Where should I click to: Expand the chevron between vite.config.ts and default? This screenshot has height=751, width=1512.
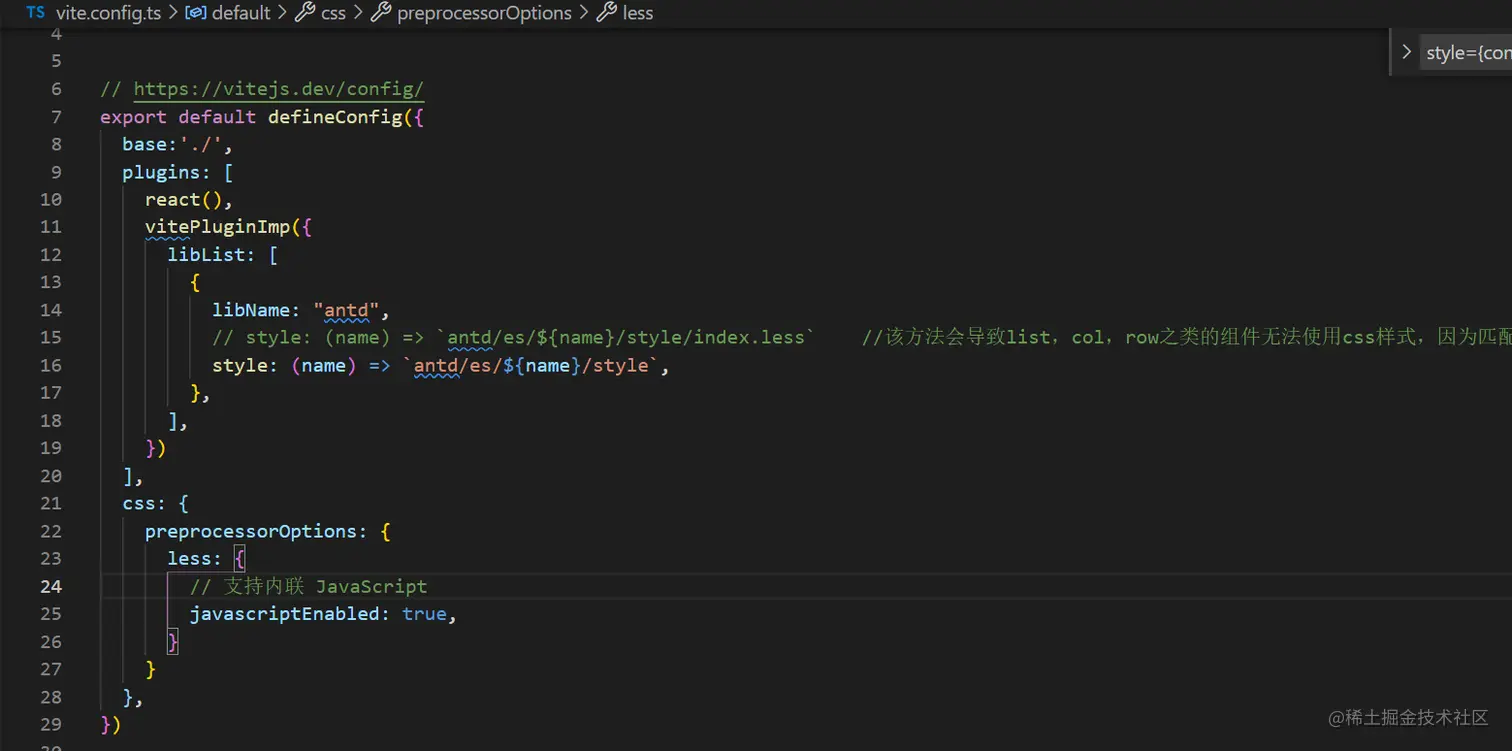click(172, 13)
